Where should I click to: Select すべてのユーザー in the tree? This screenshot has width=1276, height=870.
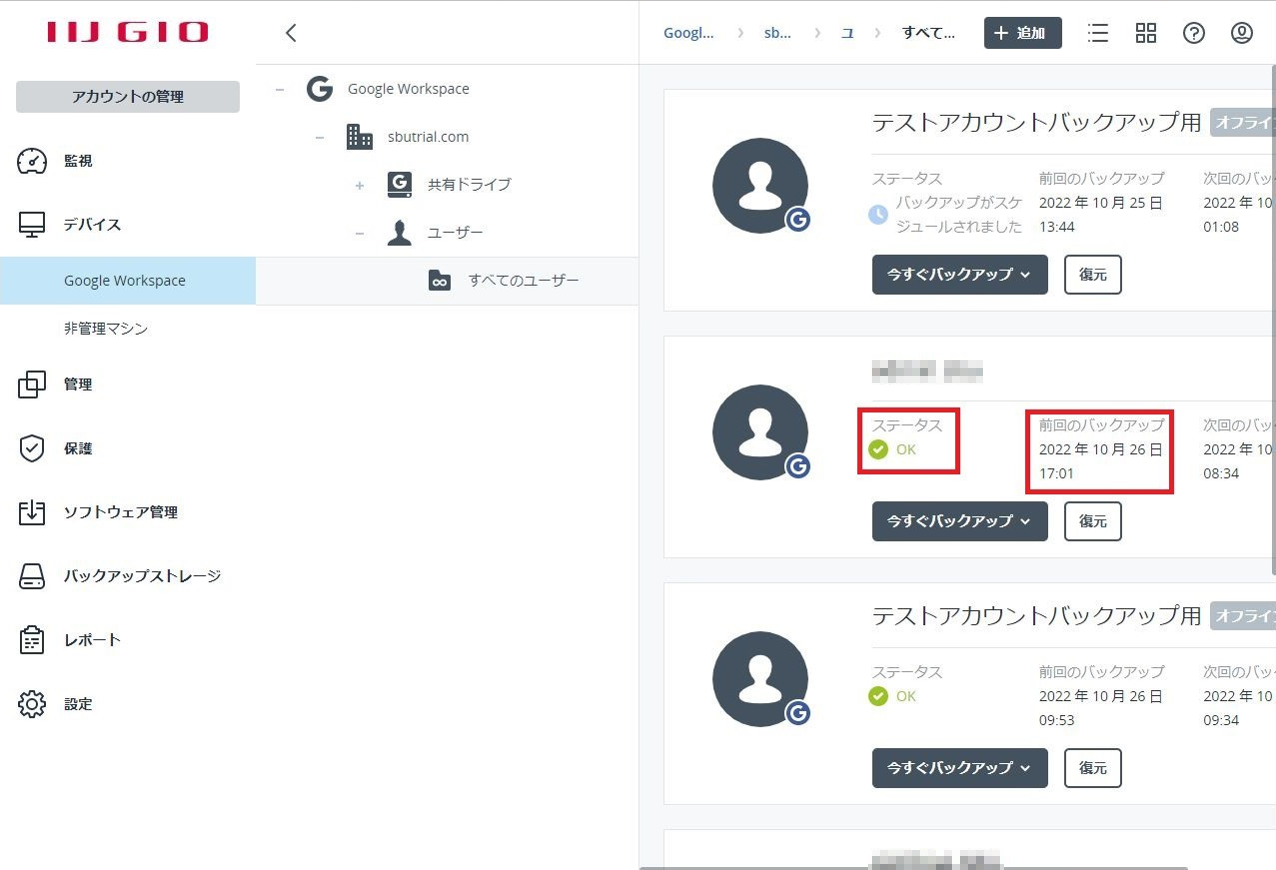point(523,281)
